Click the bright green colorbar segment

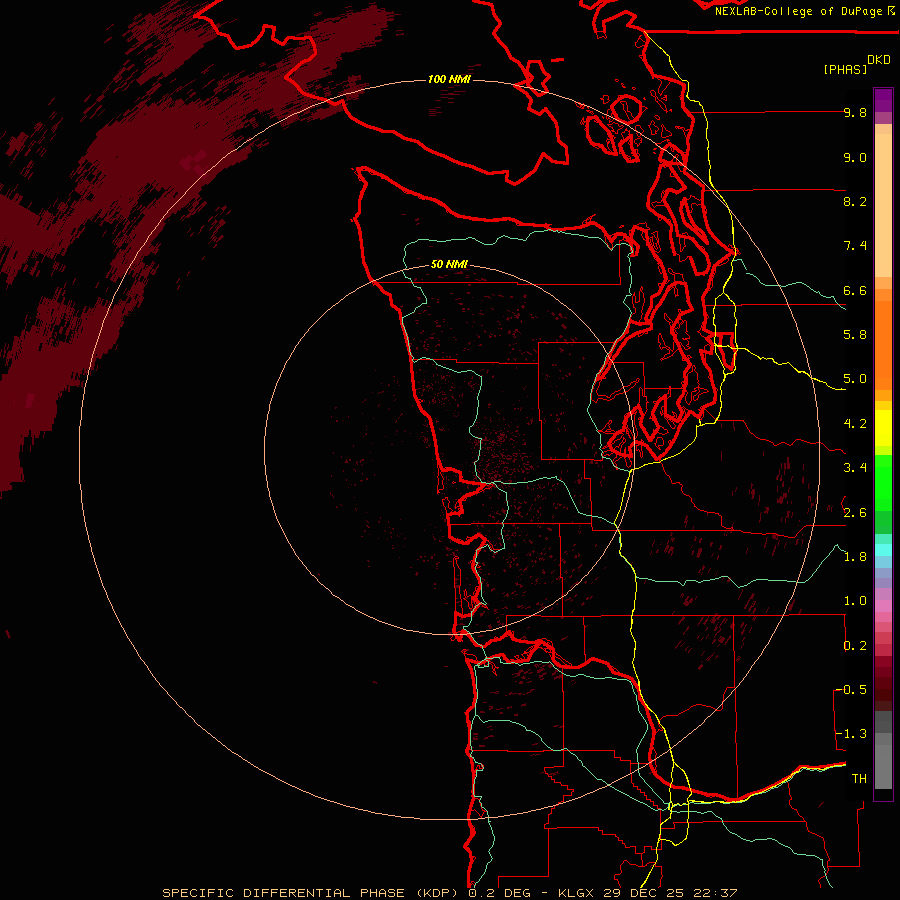coord(883,483)
